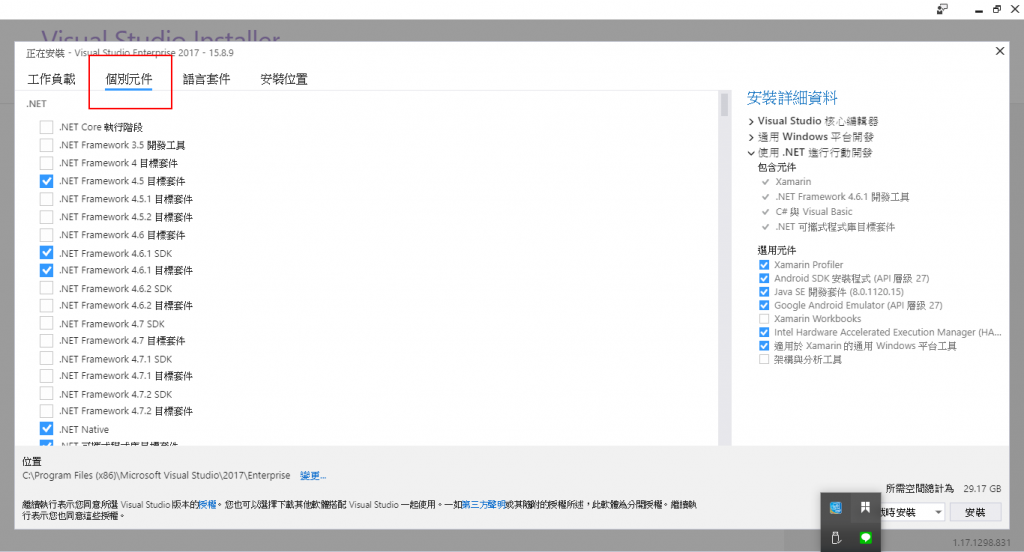Uncheck Xamarin Profiler optional component

pyautogui.click(x=764, y=265)
